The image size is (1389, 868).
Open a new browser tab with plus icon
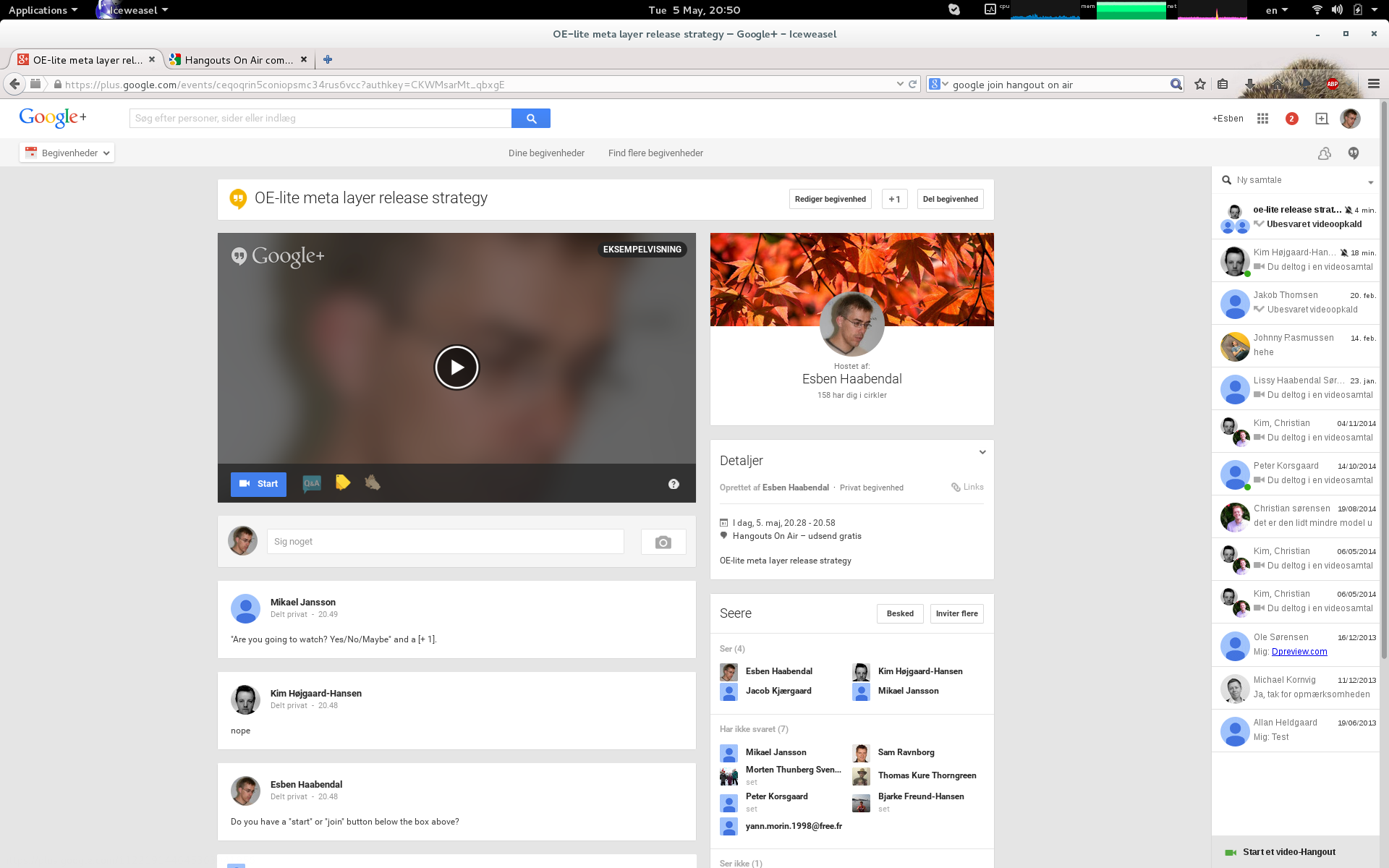328,59
